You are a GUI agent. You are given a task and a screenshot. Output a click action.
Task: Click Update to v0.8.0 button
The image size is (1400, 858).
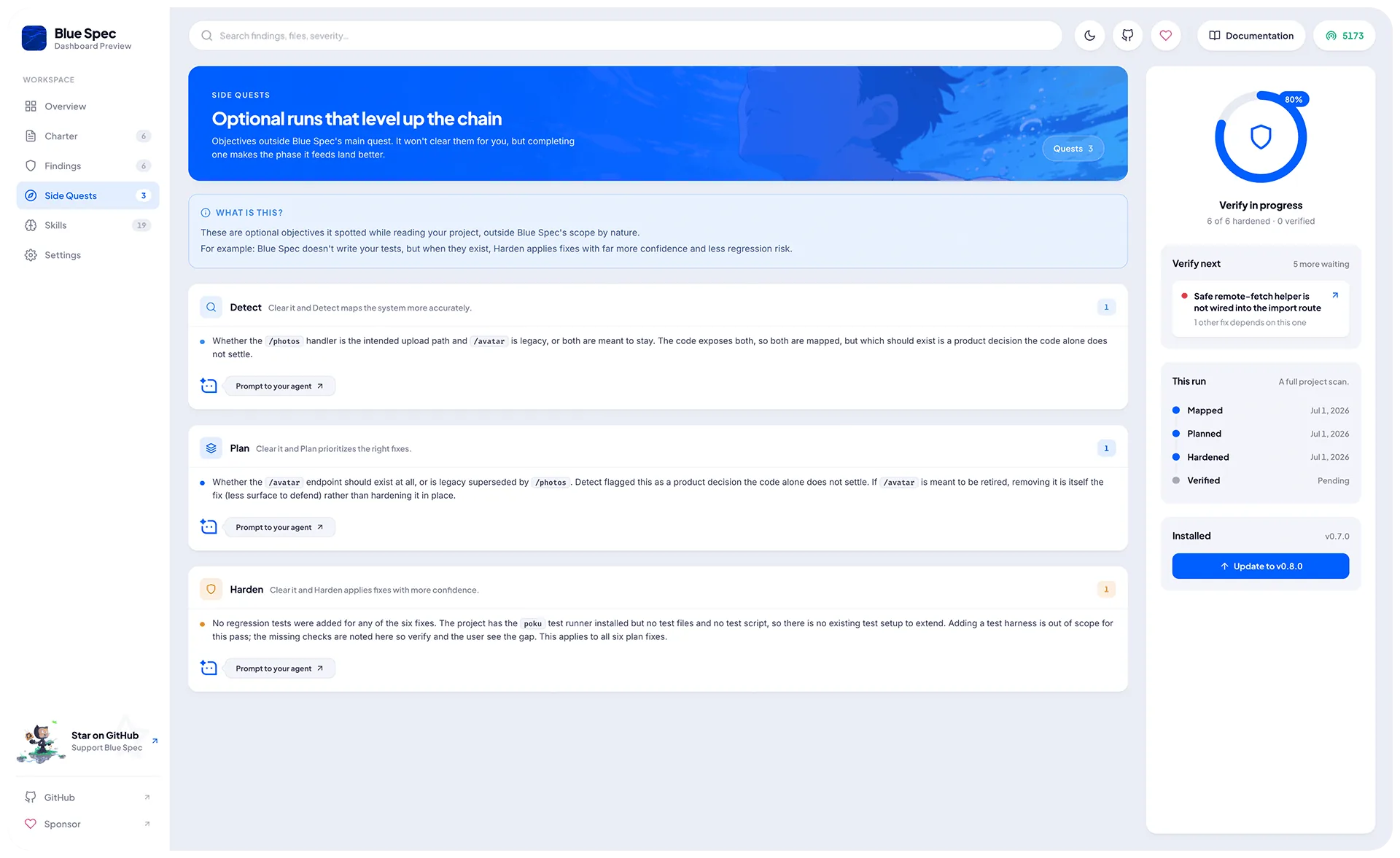point(1260,566)
